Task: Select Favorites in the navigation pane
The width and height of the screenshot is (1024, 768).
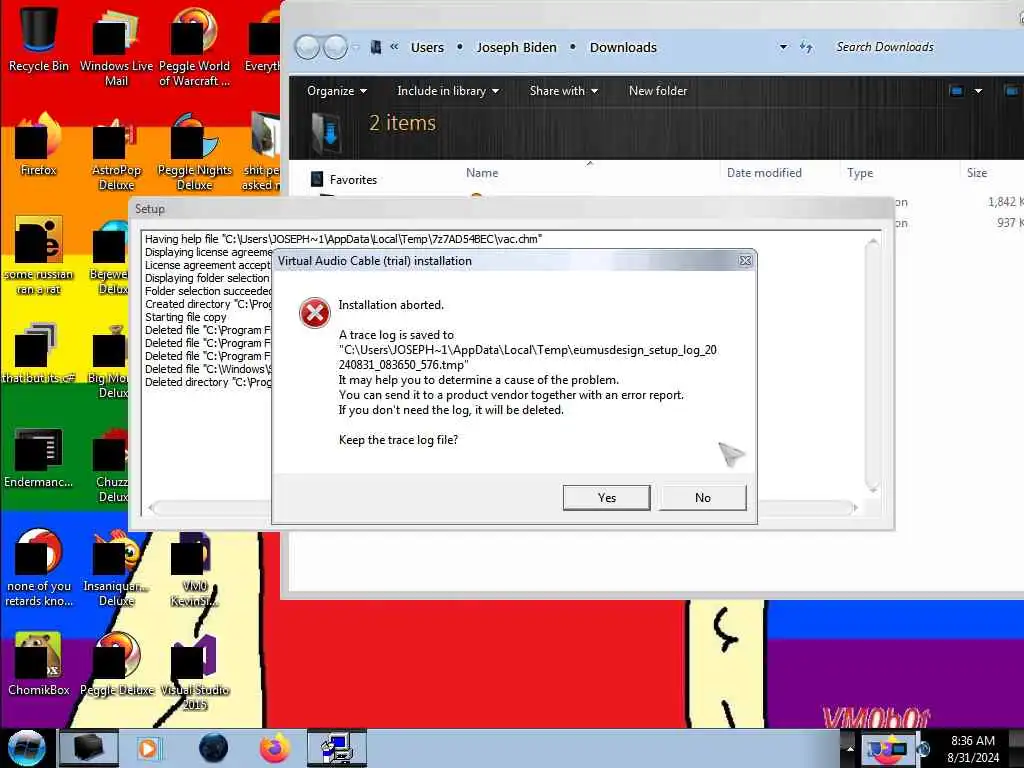Action: (x=353, y=180)
